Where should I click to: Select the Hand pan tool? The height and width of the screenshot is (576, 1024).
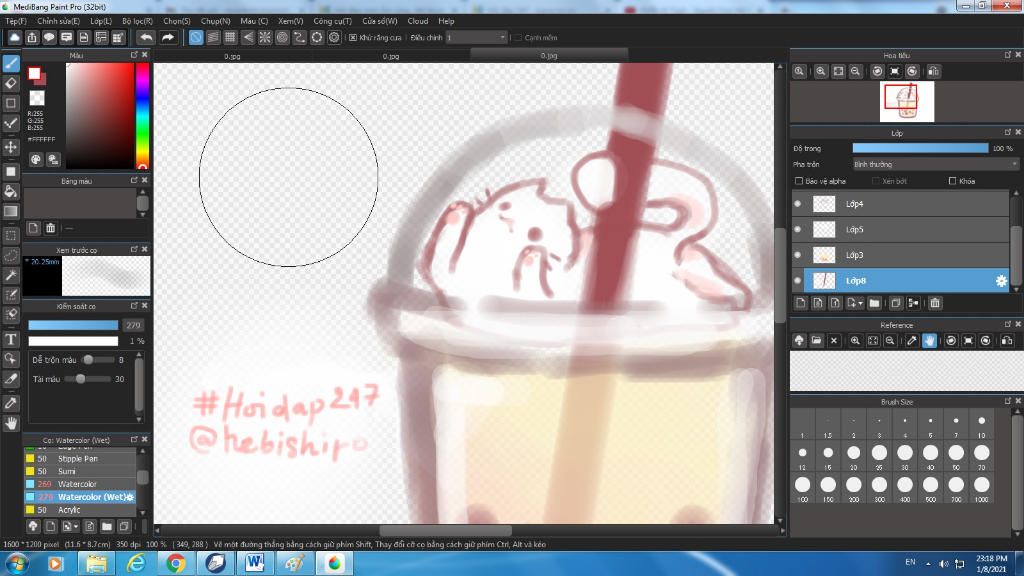10,423
